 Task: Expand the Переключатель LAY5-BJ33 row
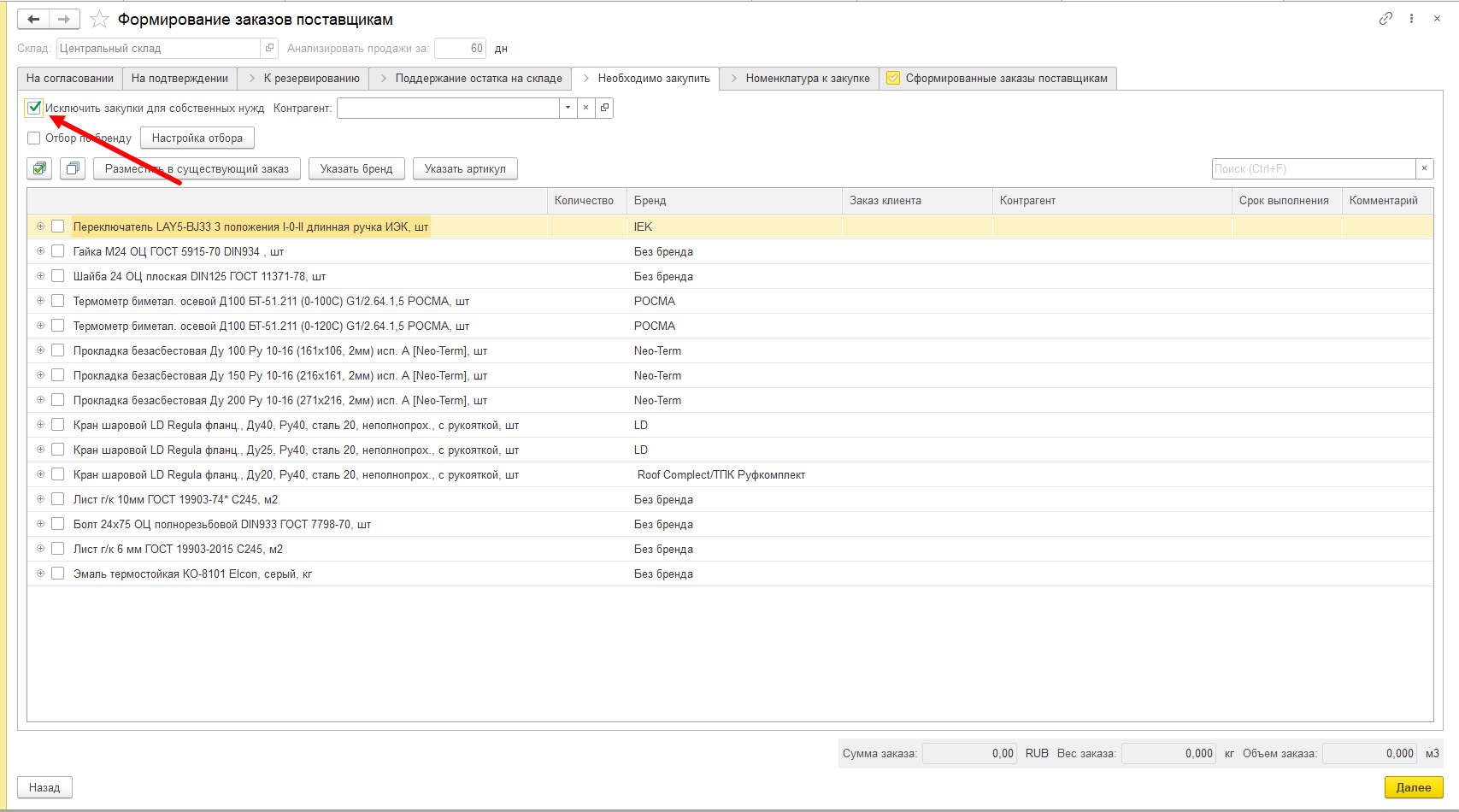click(x=40, y=227)
